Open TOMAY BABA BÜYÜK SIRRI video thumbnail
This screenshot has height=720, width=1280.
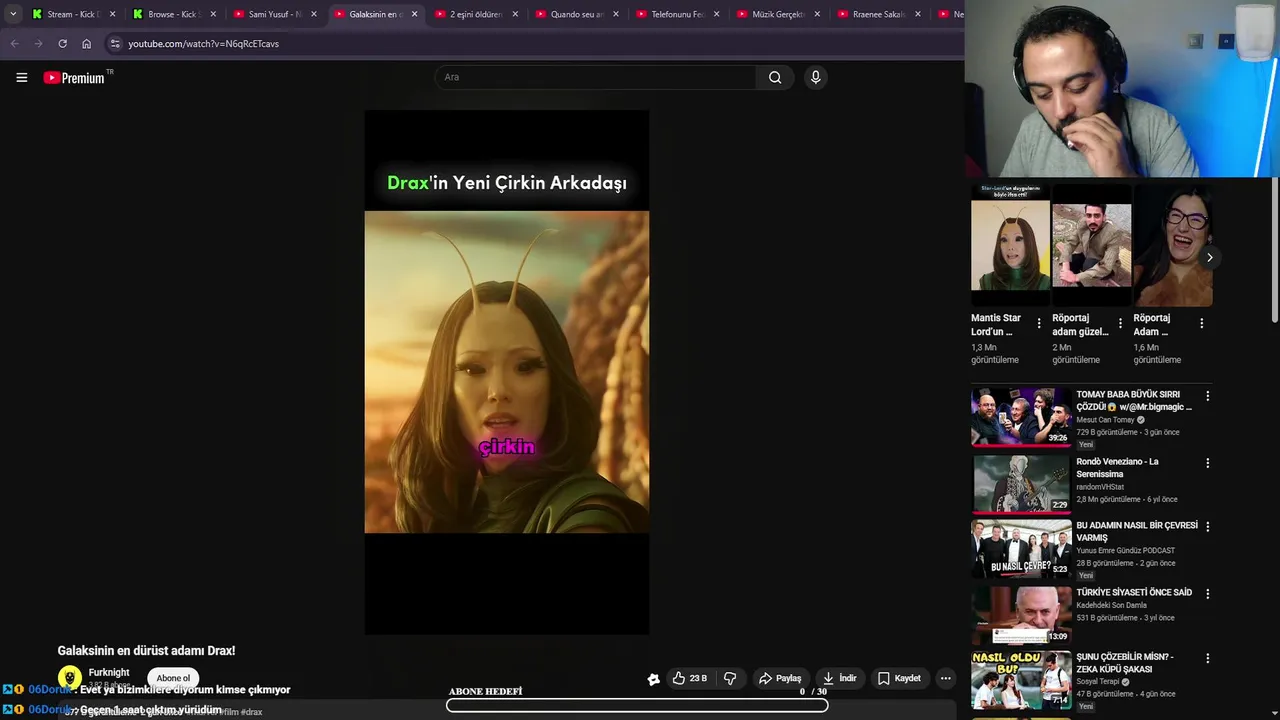1021,416
